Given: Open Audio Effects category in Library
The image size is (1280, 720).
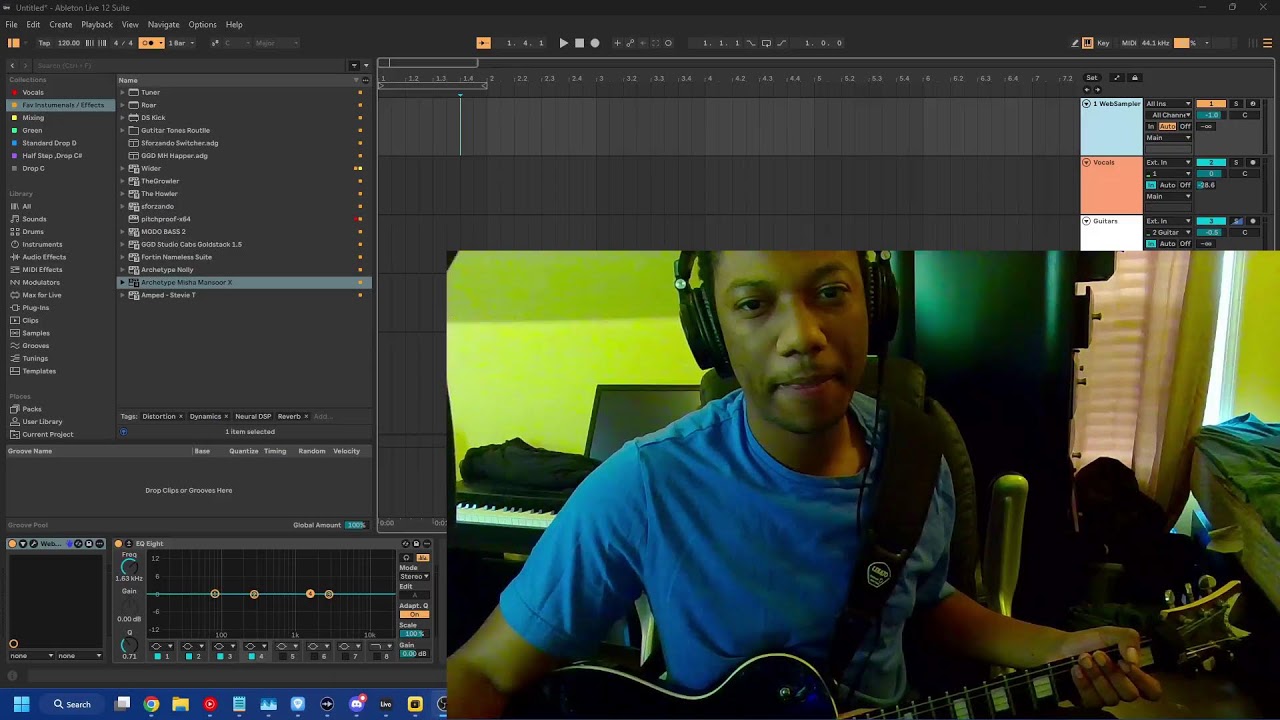Looking at the screenshot, I should click(44, 257).
